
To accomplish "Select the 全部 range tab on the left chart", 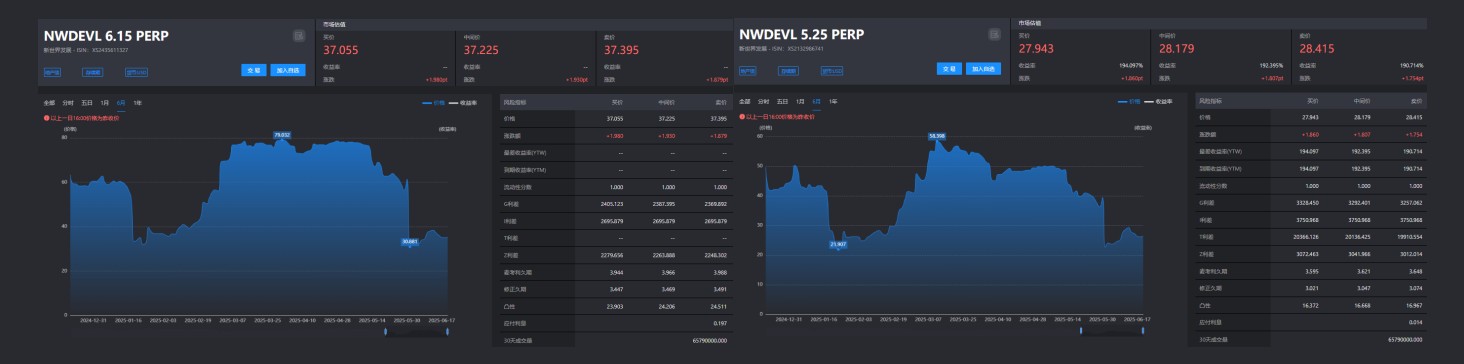I will 49,103.
